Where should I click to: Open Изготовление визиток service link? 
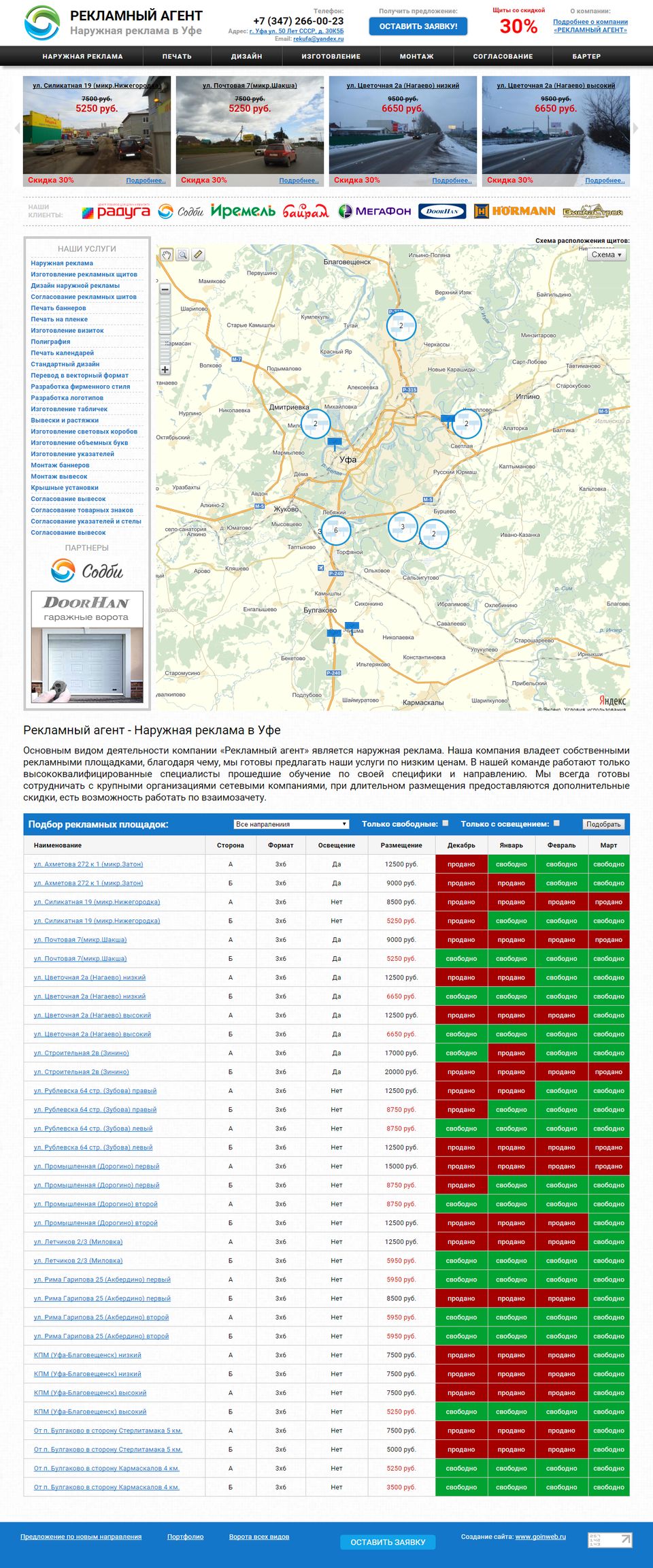(x=67, y=331)
